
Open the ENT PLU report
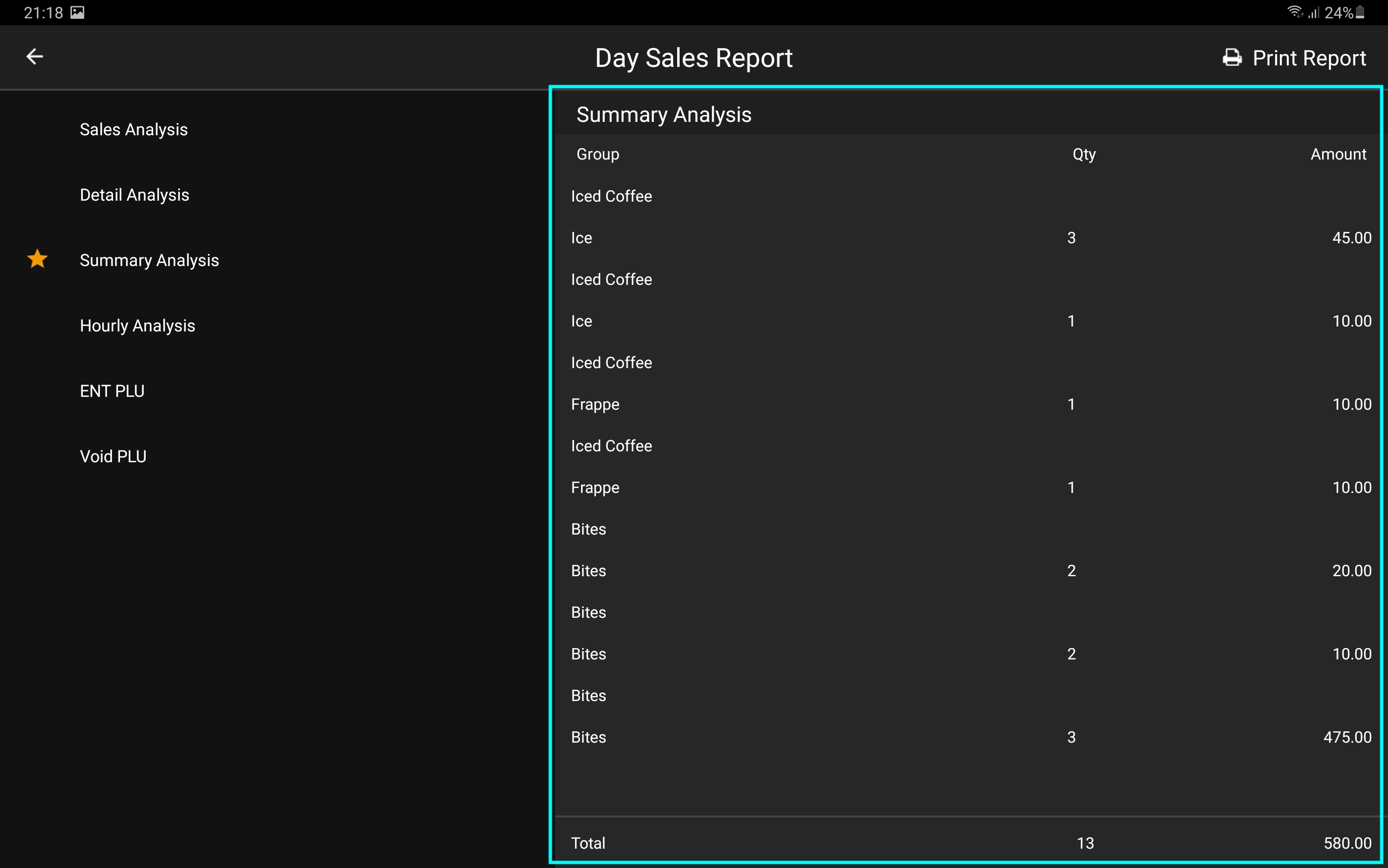[x=112, y=391]
